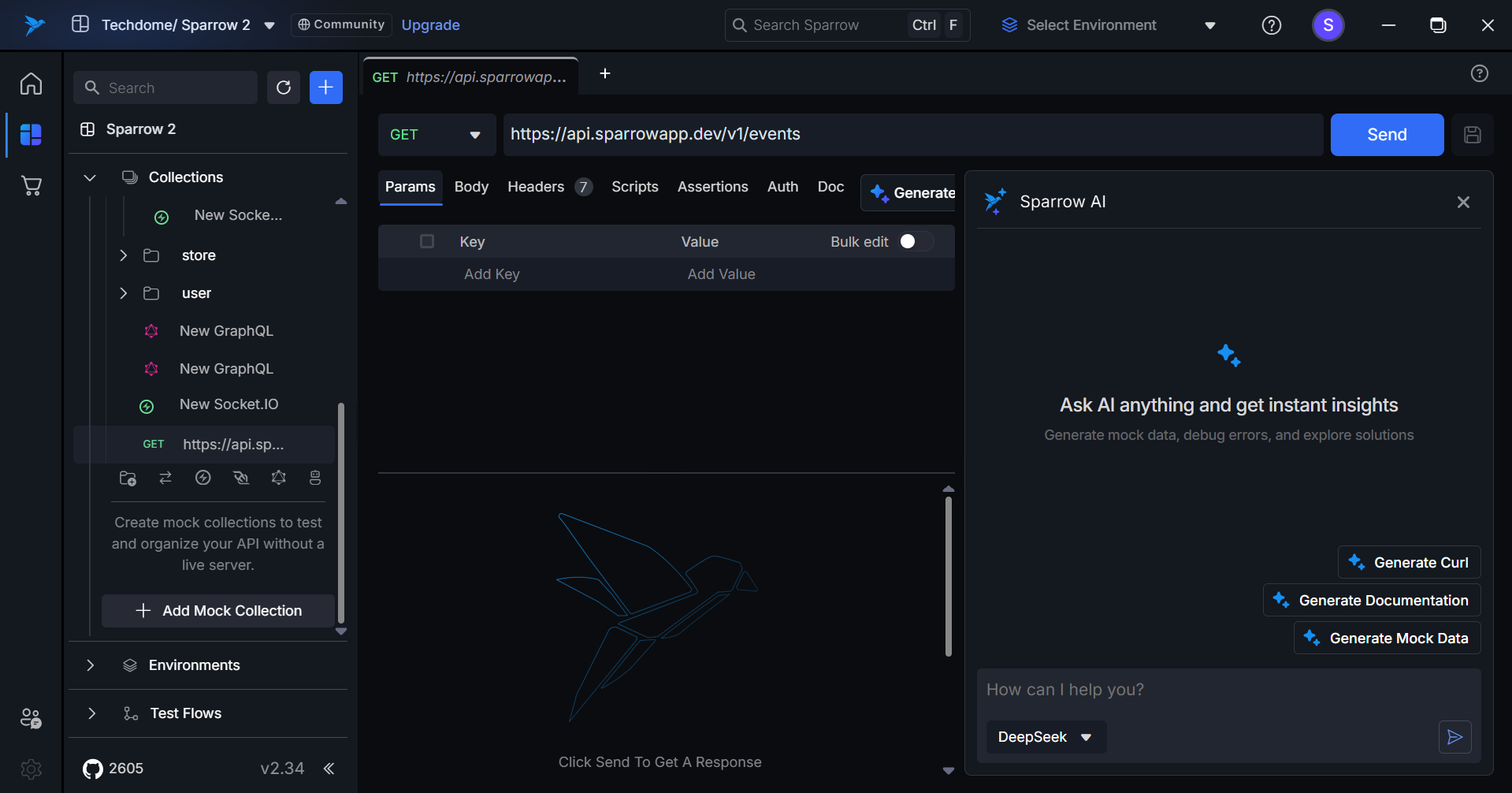This screenshot has height=793, width=1512.
Task: Collapse the sidebar with double-chevron icon
Action: [329, 769]
